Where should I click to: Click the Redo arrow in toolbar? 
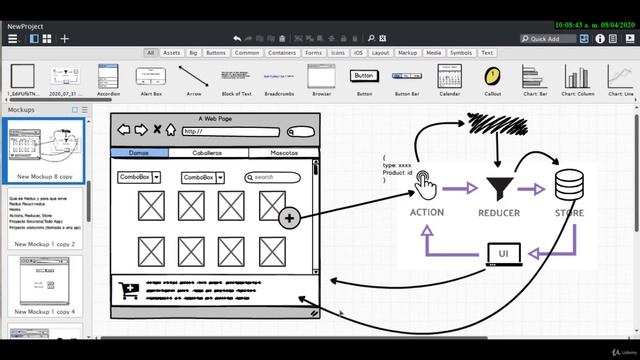tap(248, 38)
